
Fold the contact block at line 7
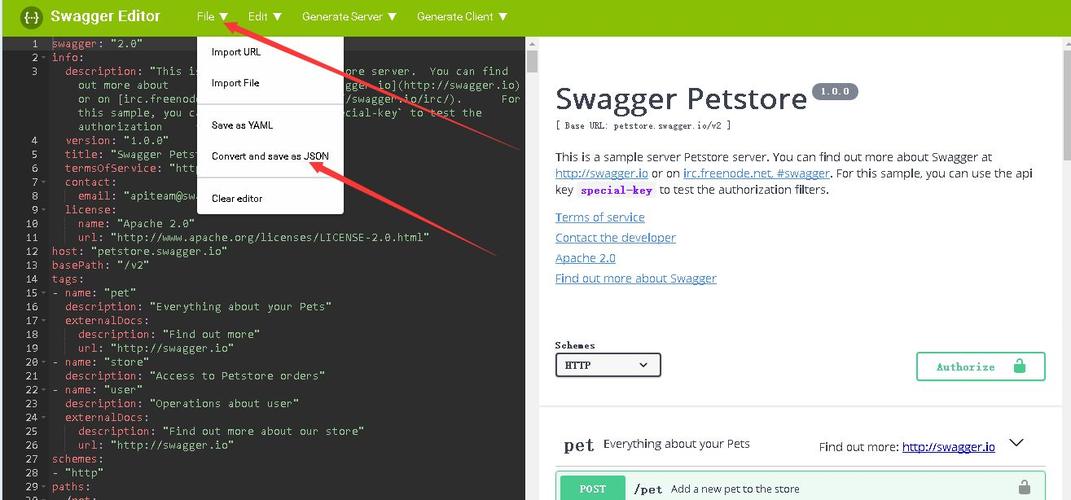point(44,182)
